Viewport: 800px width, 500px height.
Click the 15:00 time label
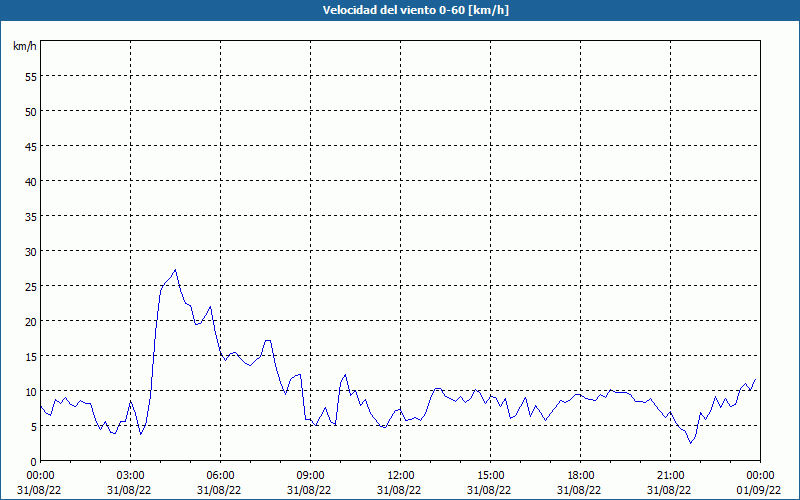pyautogui.click(x=490, y=476)
